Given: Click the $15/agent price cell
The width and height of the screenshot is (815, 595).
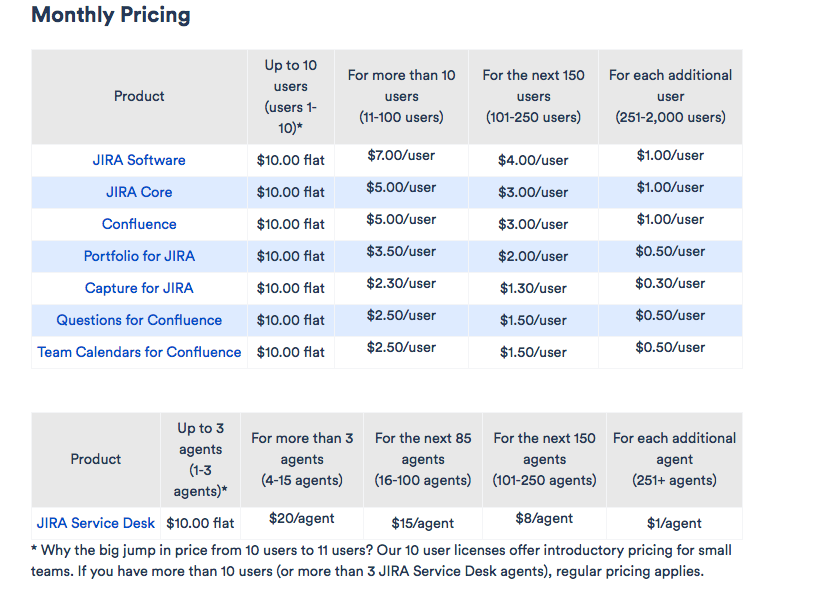Looking at the screenshot, I should pos(422,522).
